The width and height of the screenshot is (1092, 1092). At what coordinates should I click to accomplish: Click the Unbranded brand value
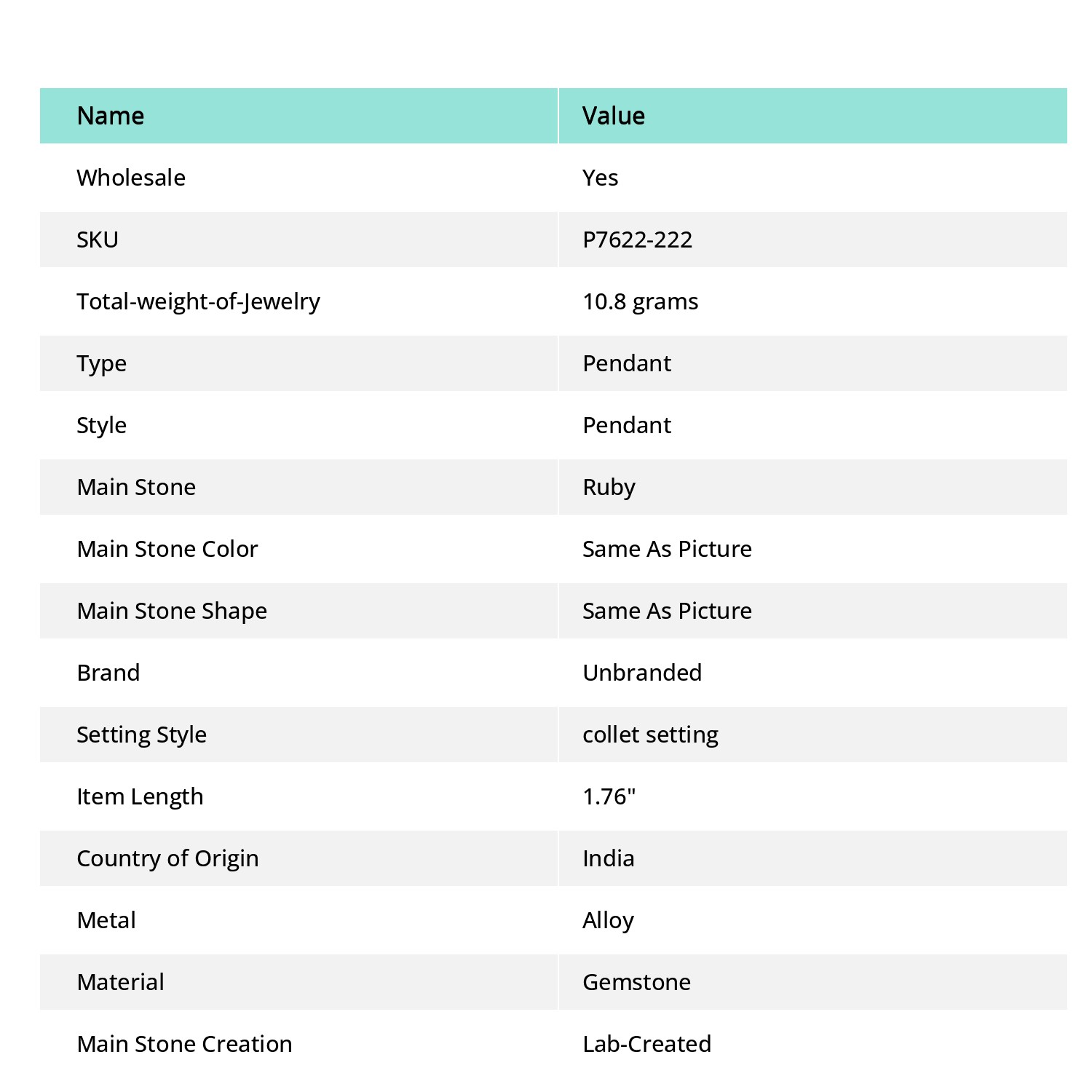[642, 673]
